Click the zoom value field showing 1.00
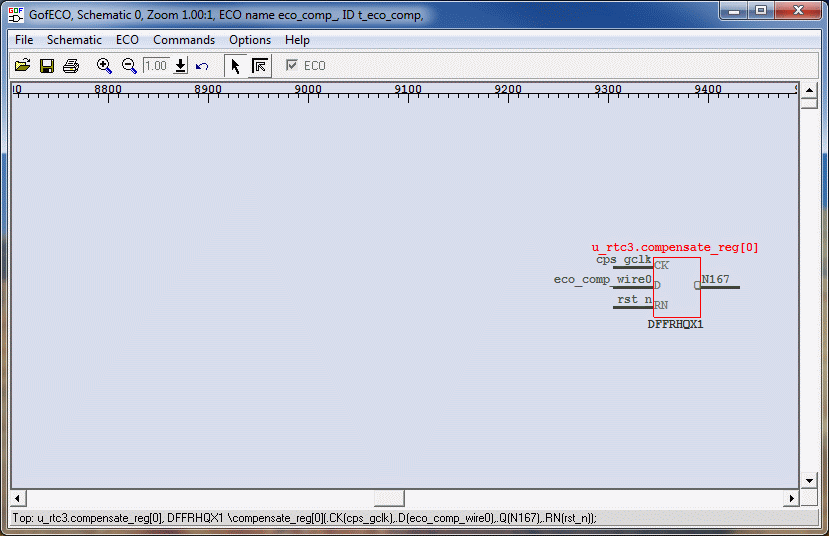The image size is (829, 536). point(156,66)
